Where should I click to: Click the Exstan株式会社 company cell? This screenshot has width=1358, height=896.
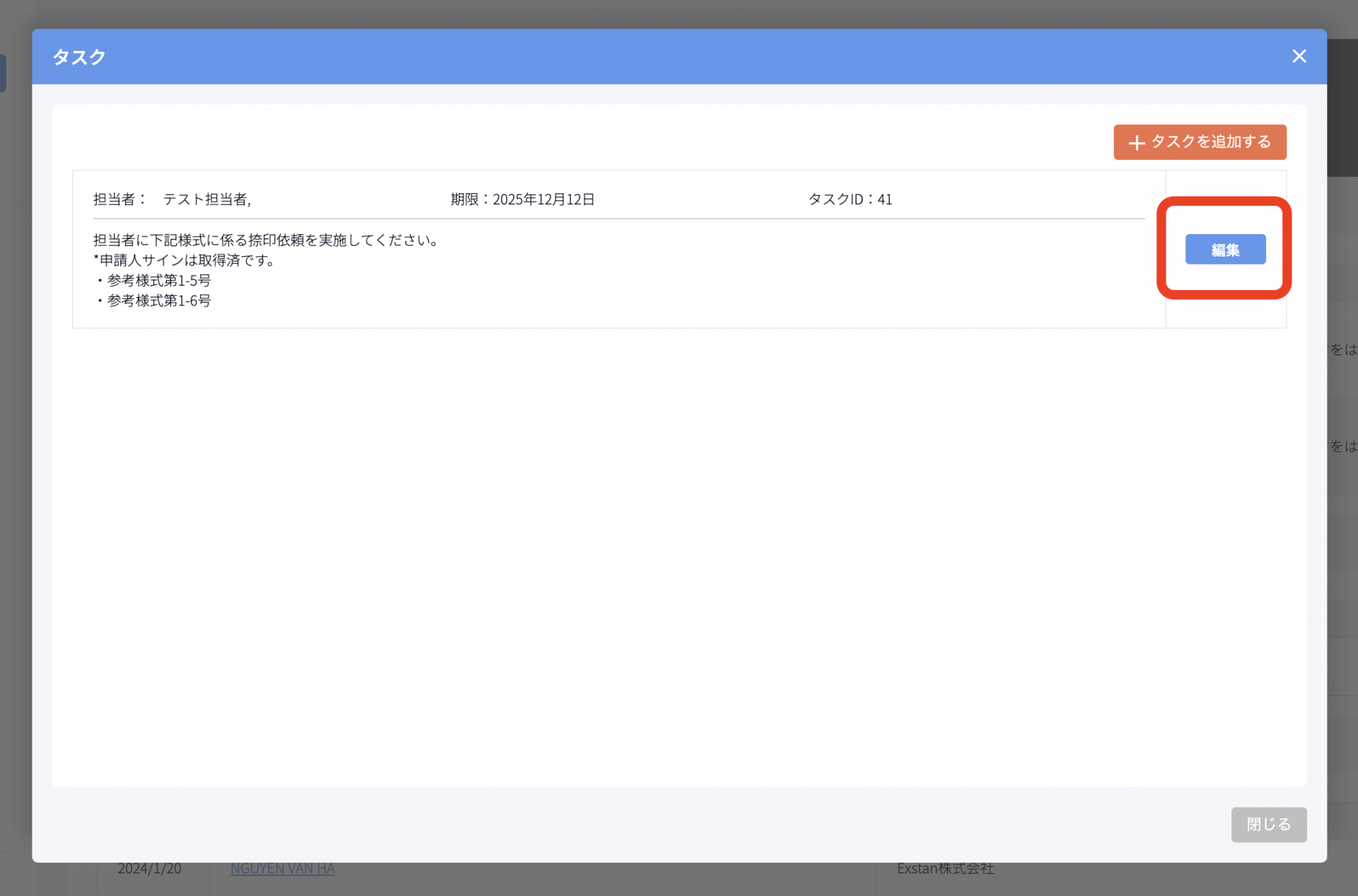945,868
